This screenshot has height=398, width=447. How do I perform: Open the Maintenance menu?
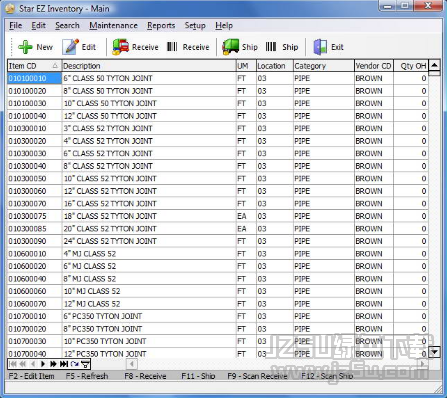[113, 26]
